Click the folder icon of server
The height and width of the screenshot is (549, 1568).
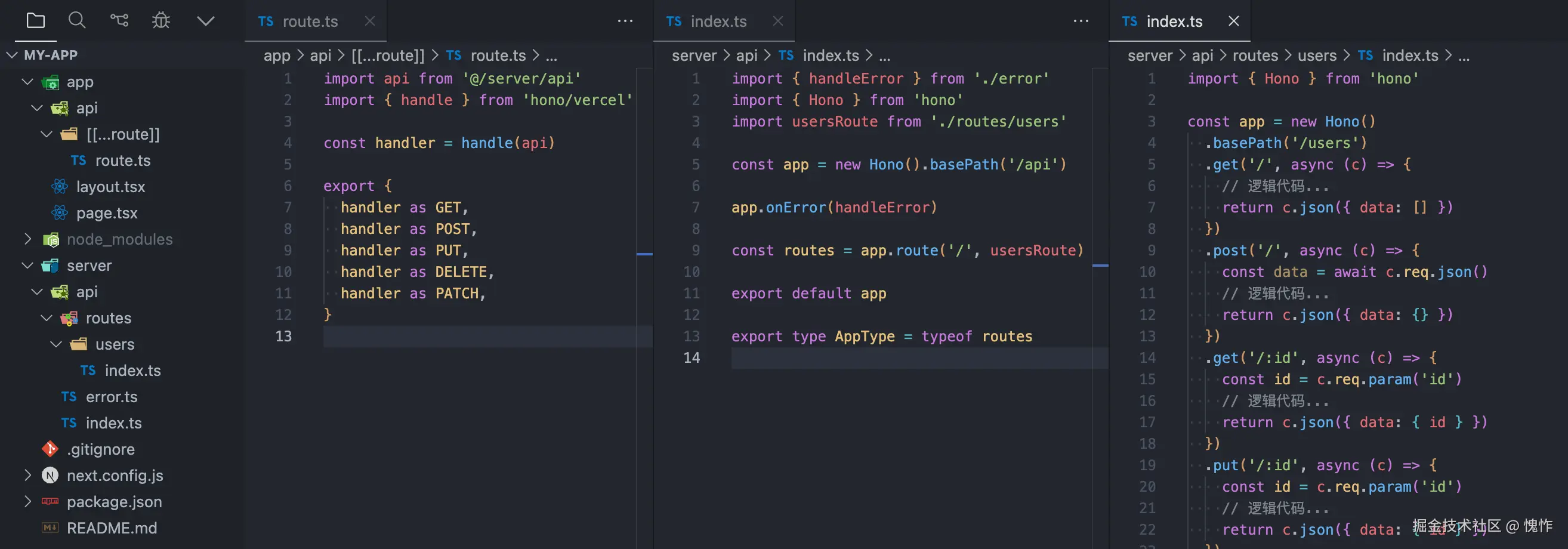pos(50,266)
